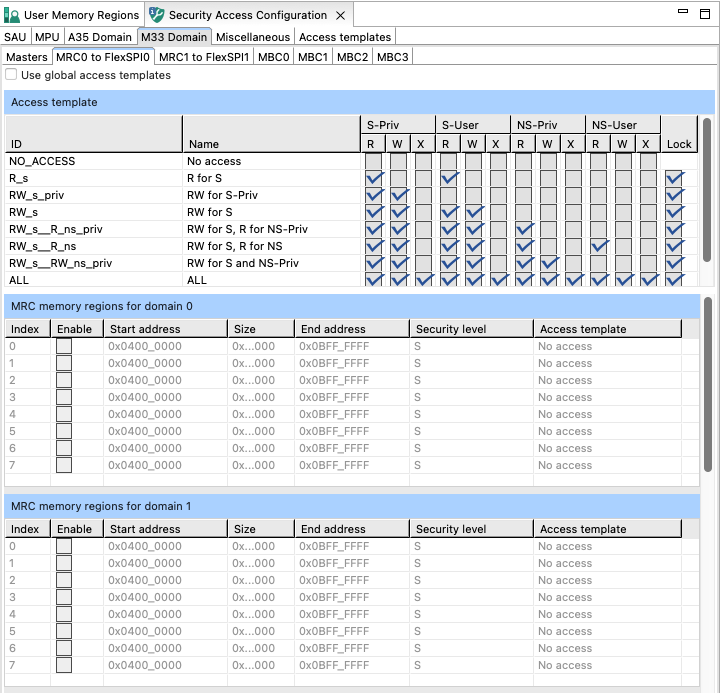Enable region 0 in domain 0 table
This screenshot has height=693, width=720.
64,346
